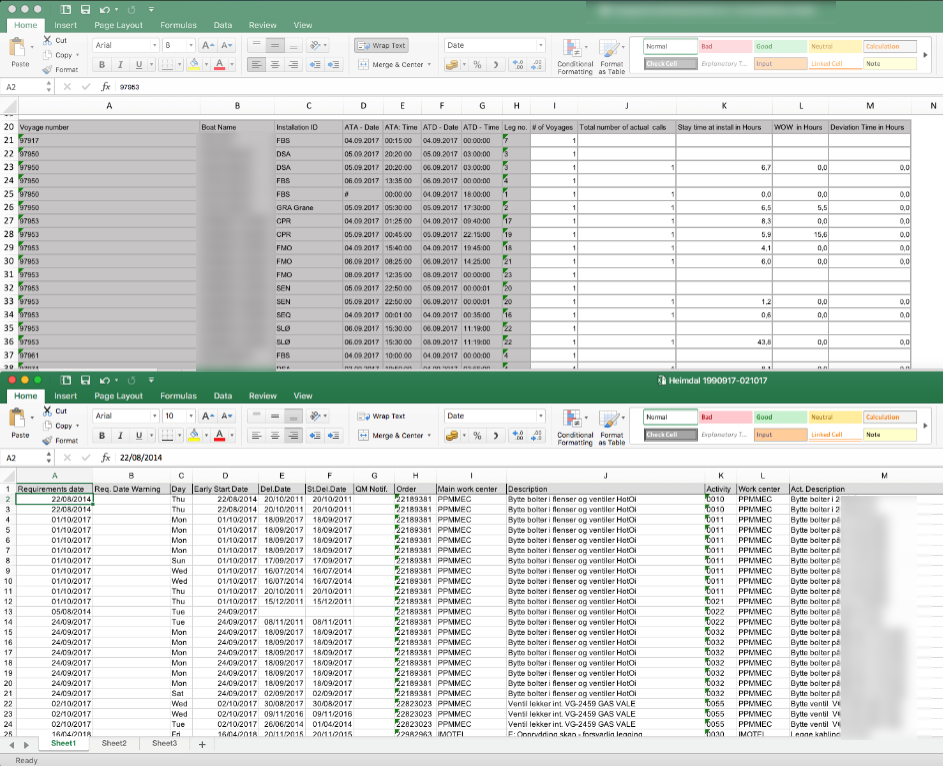Image resolution: width=943 pixels, height=766 pixels.
Task: Click fill color bucket in the top window
Action: [194, 64]
